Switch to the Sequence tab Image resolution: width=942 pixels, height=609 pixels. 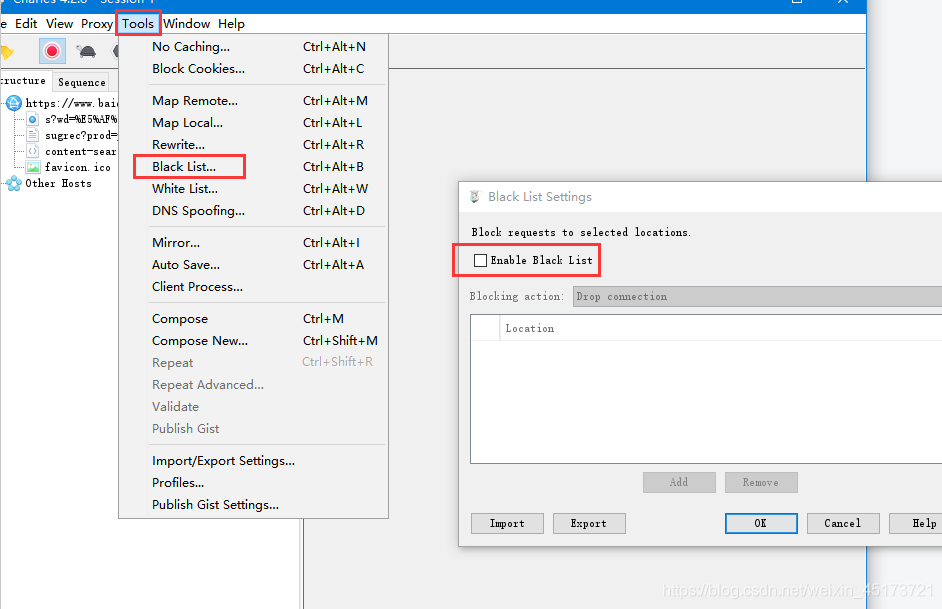[82, 82]
